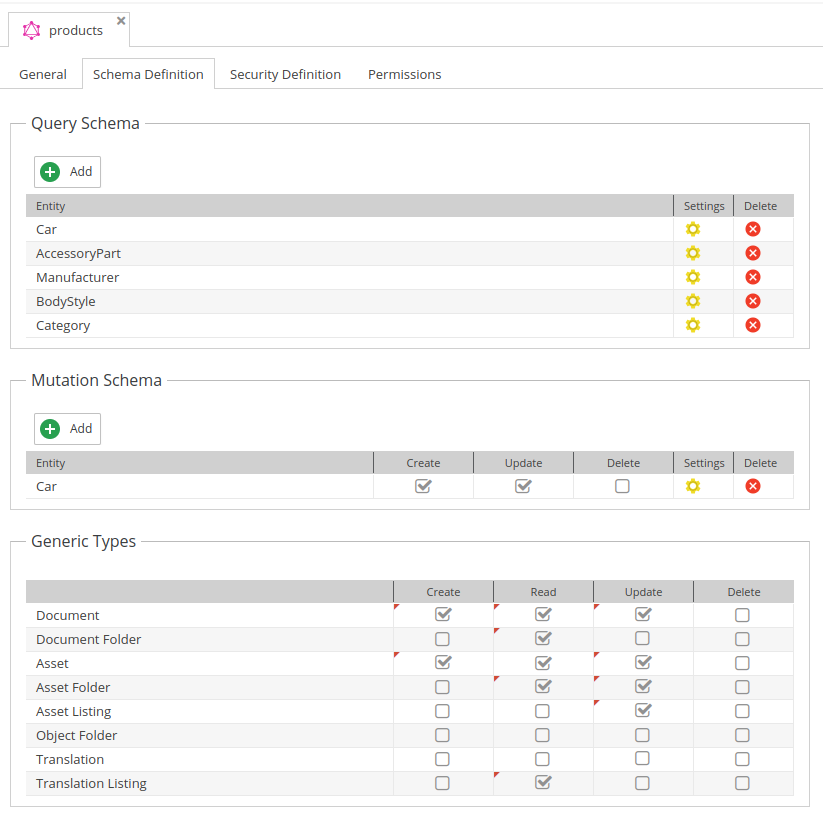Viewport: 823px width, 822px height.
Task: Open settings gear for Manufacturer entity
Action: pyautogui.click(x=692, y=277)
